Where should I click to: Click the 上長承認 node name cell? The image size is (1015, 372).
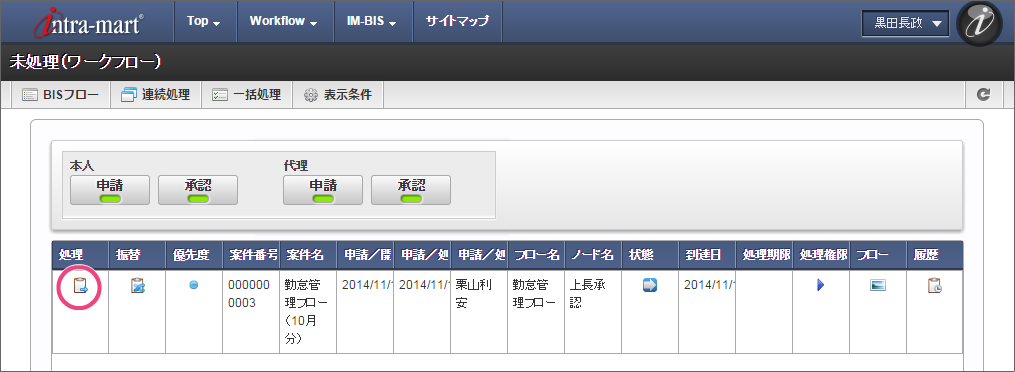593,312
